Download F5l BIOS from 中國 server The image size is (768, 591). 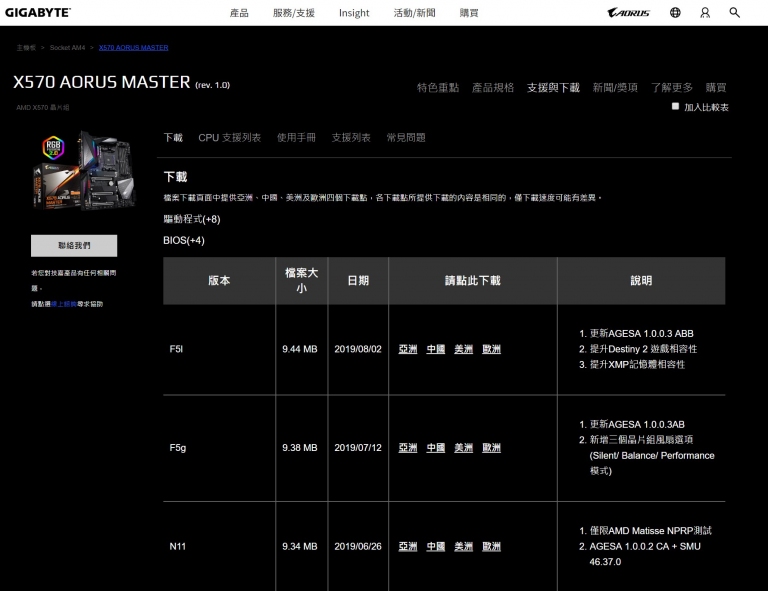click(x=435, y=349)
